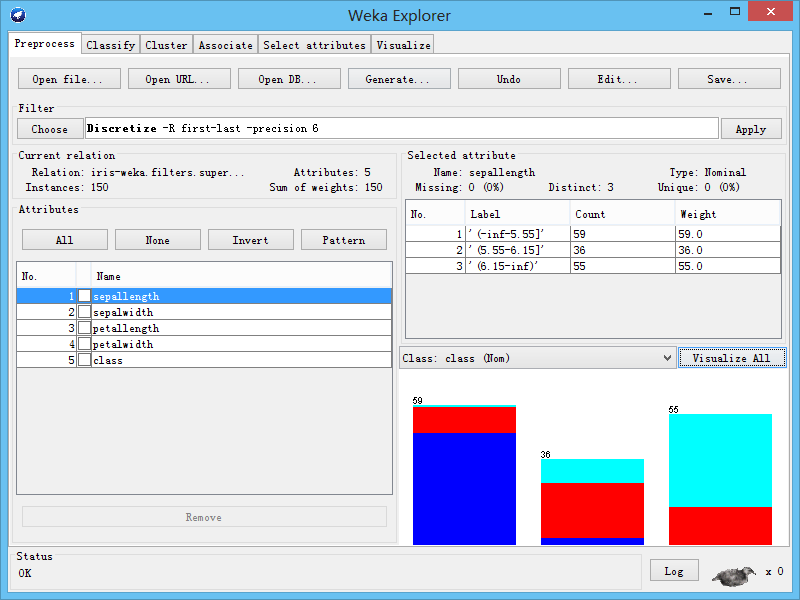Click the Discretize filter configuration field
This screenshot has width=800, height=600.
[x=402, y=129]
